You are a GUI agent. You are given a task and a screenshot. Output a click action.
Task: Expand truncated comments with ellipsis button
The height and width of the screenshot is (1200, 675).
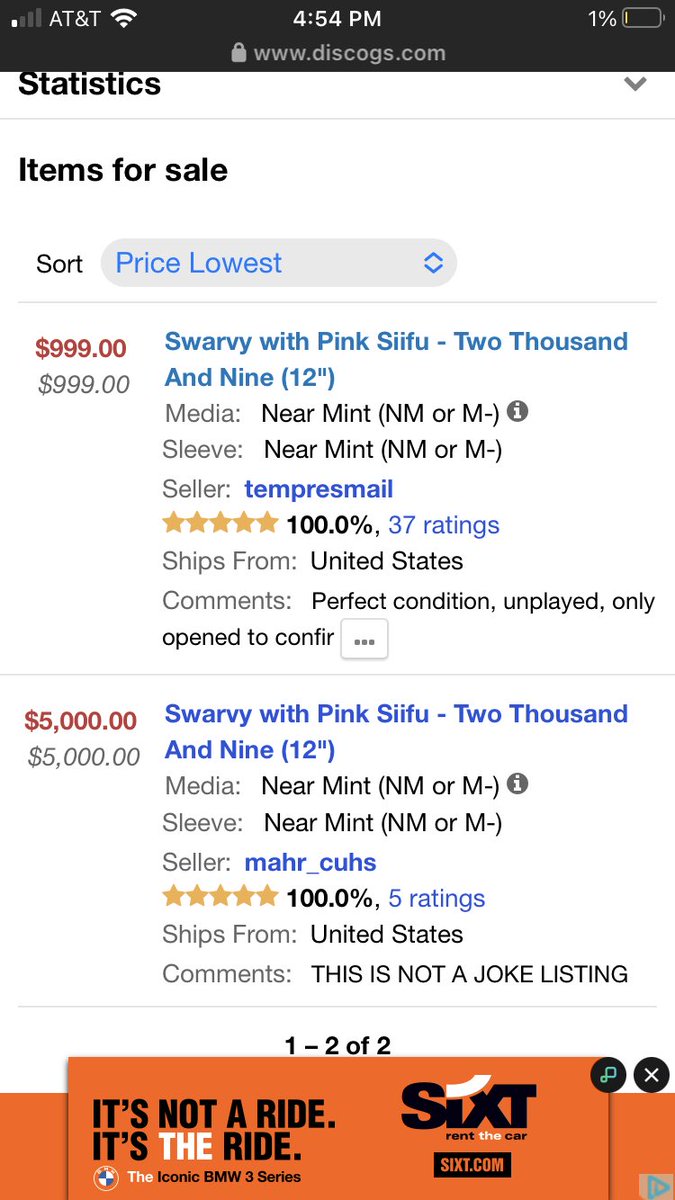pyautogui.click(x=364, y=640)
